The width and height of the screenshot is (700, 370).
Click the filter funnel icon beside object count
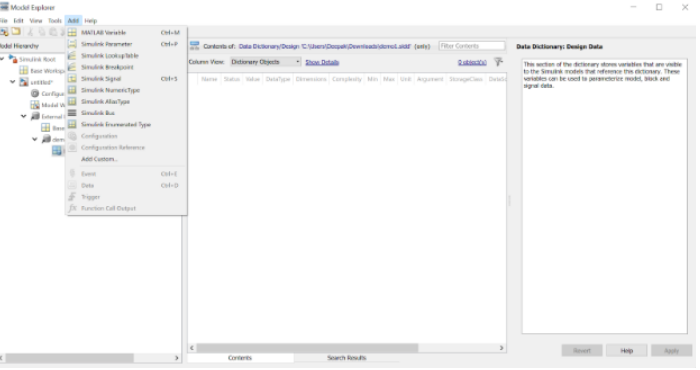[x=499, y=62]
